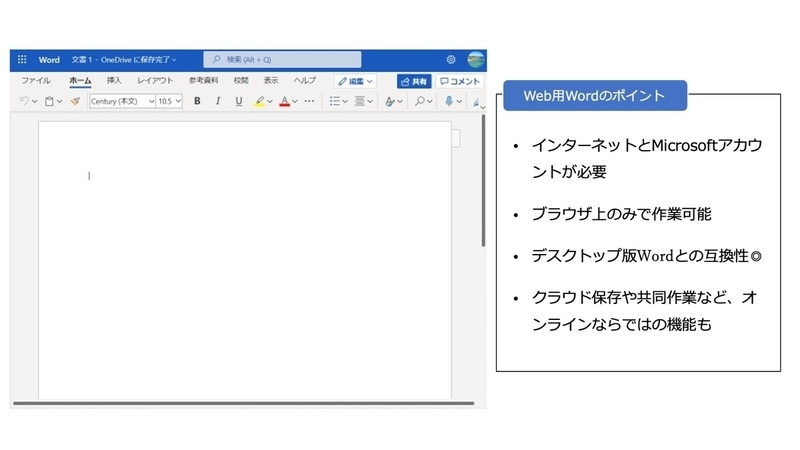Open the 編集 mode dropdown
The image size is (800, 450).
[x=355, y=81]
